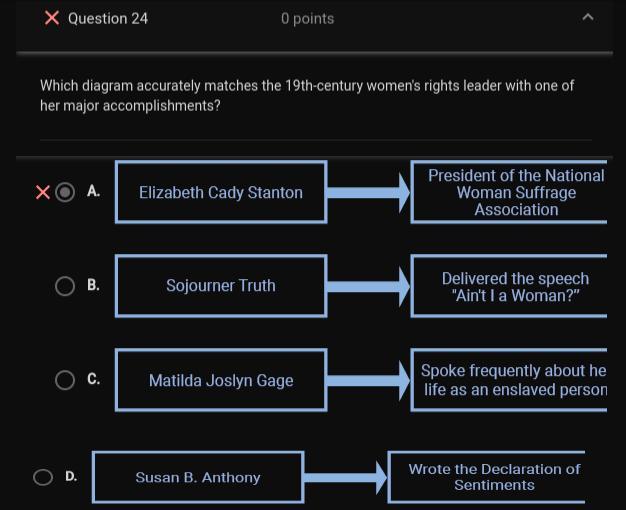
Task: Click the Elizabeth Cady Stanton box
Action: [221, 192]
